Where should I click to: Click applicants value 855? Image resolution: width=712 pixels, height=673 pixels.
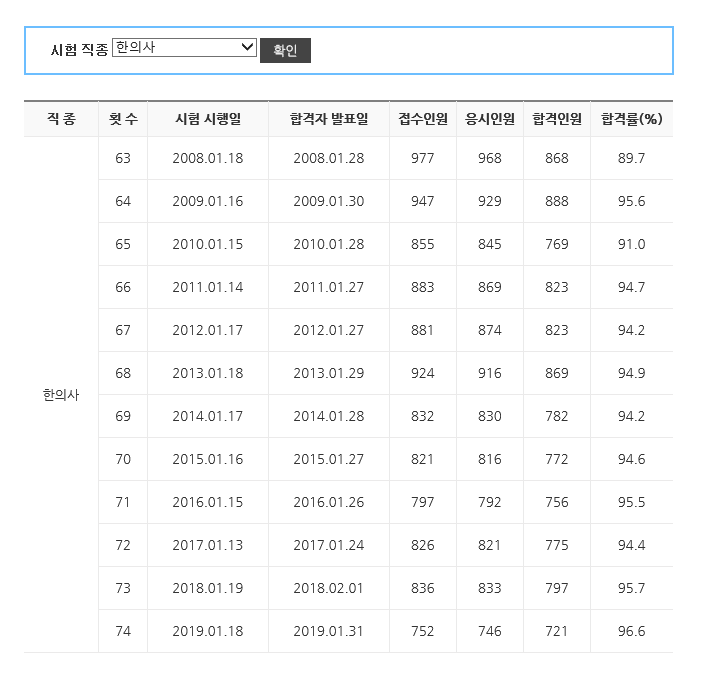pos(423,244)
